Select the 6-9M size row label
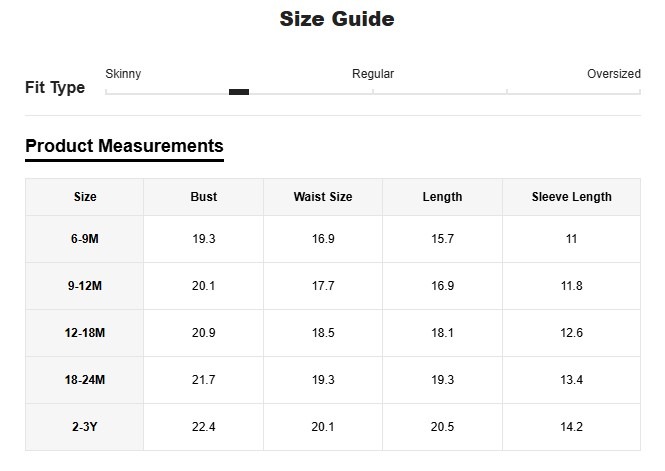This screenshot has width=665, height=471. coord(85,239)
